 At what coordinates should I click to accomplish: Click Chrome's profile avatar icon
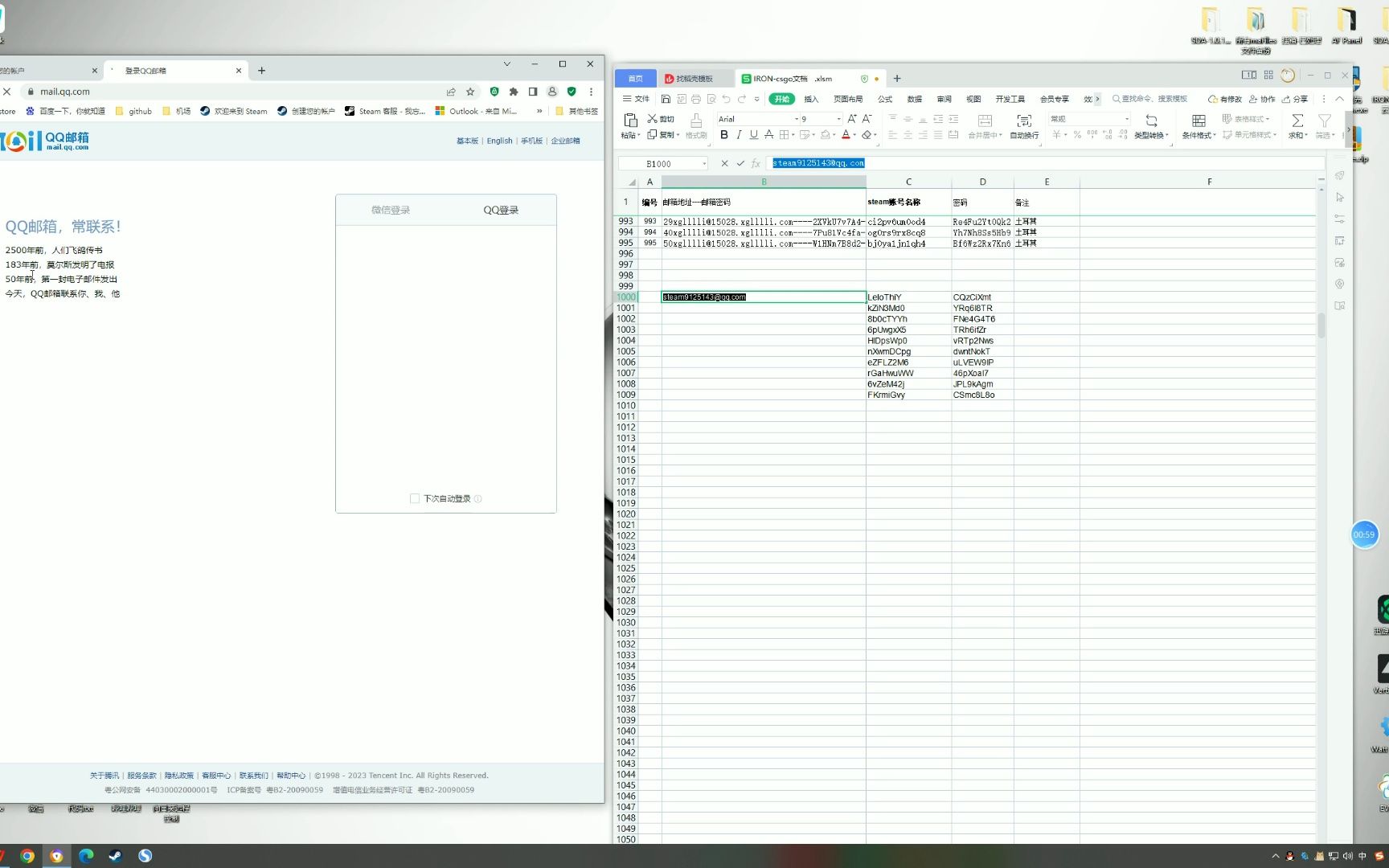click(552, 92)
